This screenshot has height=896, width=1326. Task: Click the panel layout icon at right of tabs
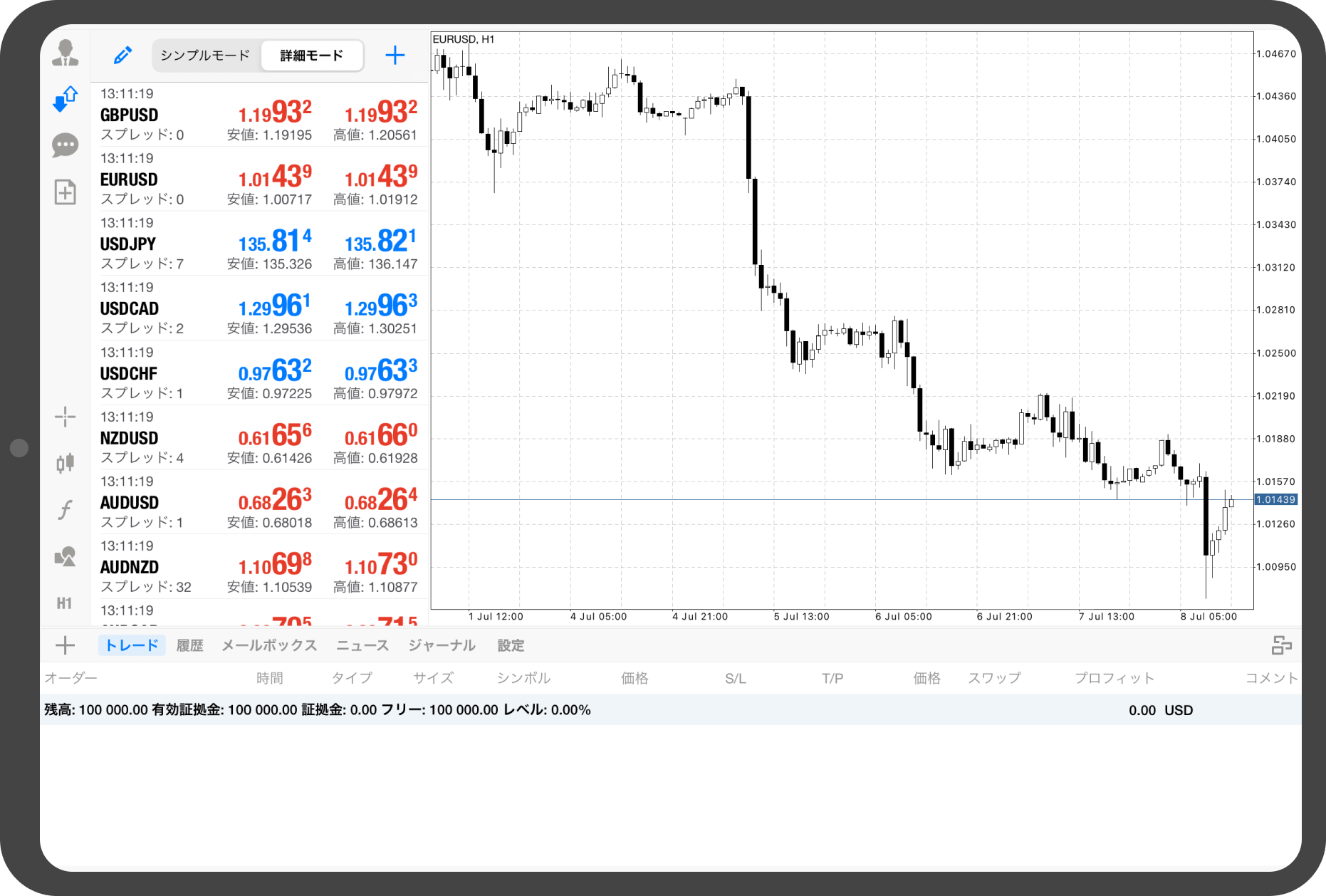(1281, 645)
